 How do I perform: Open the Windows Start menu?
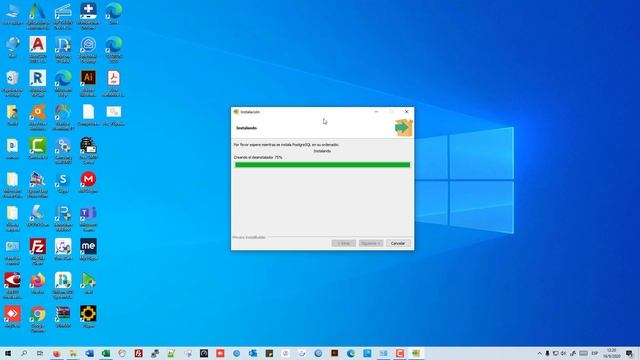coord(8,353)
